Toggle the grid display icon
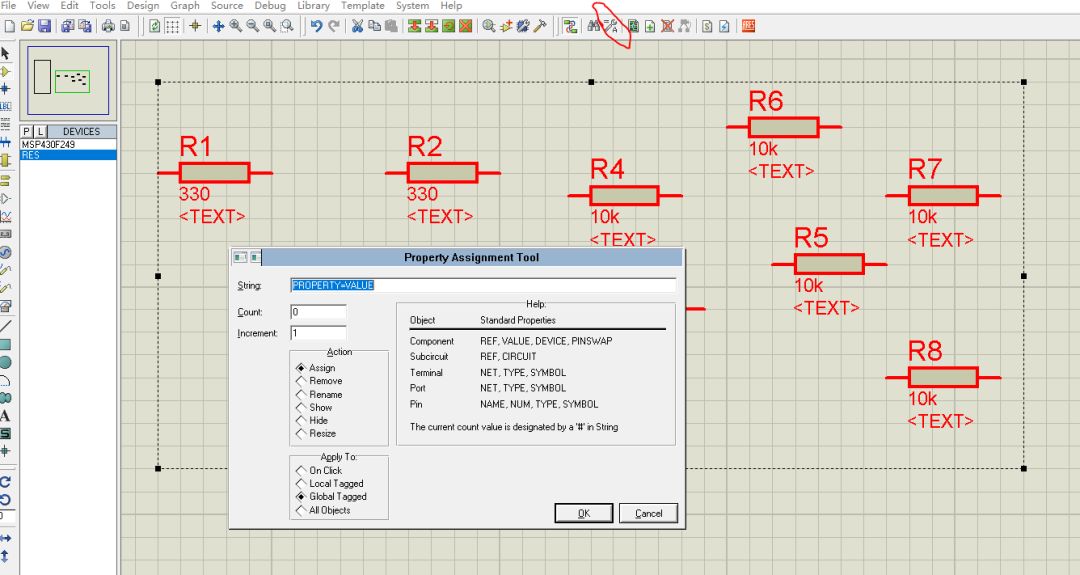The image size is (1080, 575). point(172,26)
